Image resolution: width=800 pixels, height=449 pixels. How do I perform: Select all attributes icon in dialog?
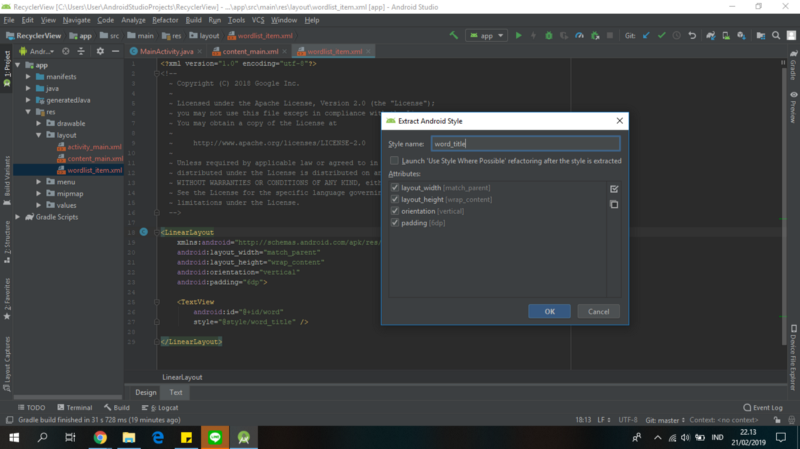coord(614,189)
